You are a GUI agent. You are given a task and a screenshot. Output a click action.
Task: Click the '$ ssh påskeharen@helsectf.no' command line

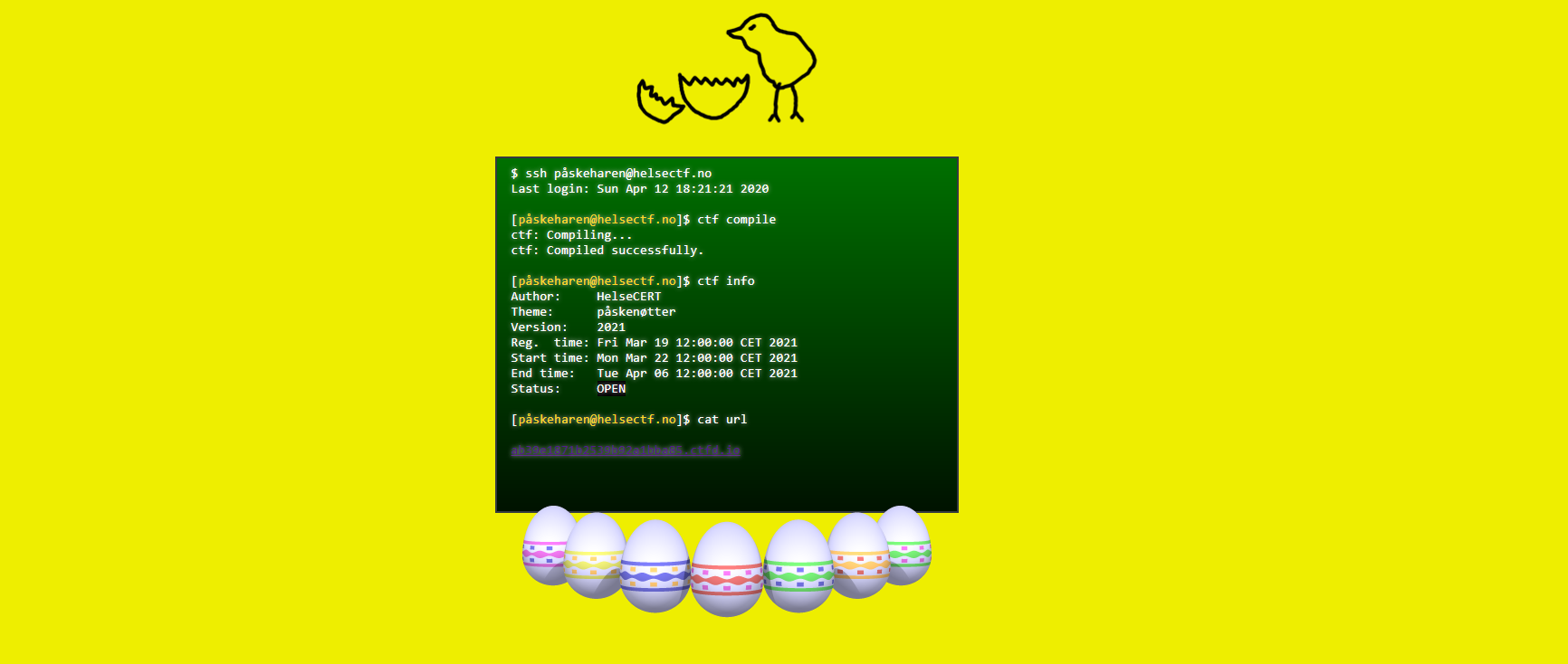coord(611,173)
